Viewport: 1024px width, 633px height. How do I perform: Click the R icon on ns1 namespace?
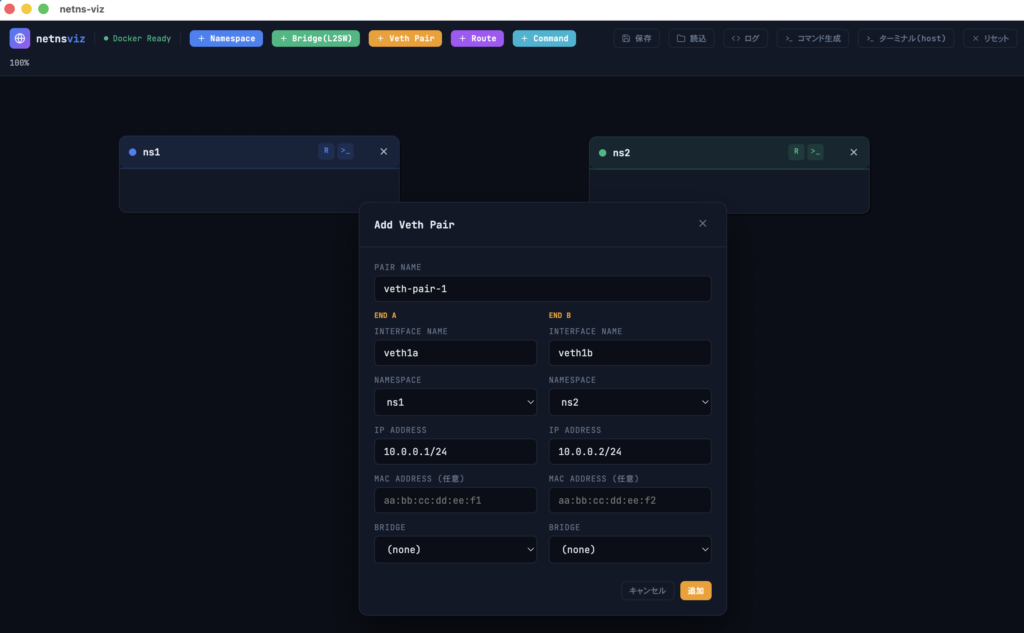(x=326, y=151)
